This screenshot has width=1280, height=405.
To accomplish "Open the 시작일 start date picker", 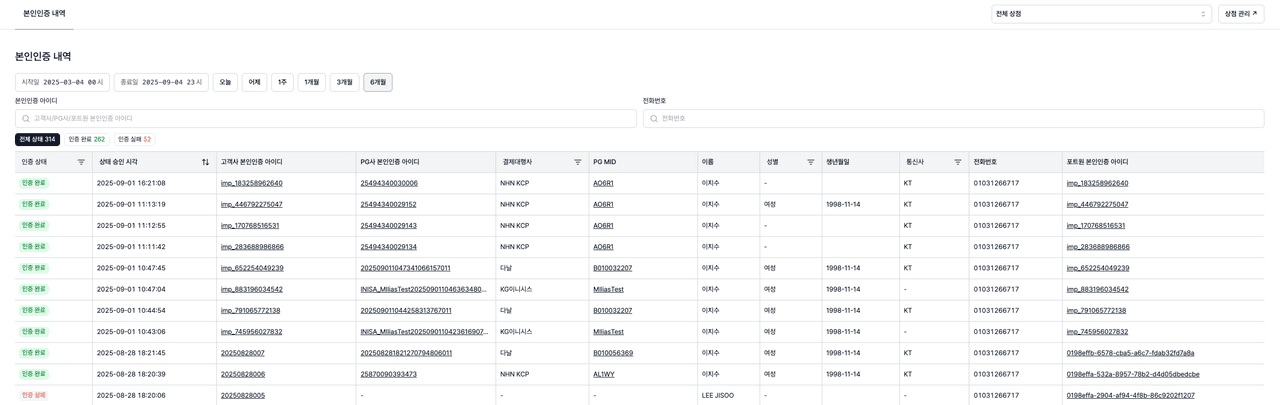I will (62, 82).
